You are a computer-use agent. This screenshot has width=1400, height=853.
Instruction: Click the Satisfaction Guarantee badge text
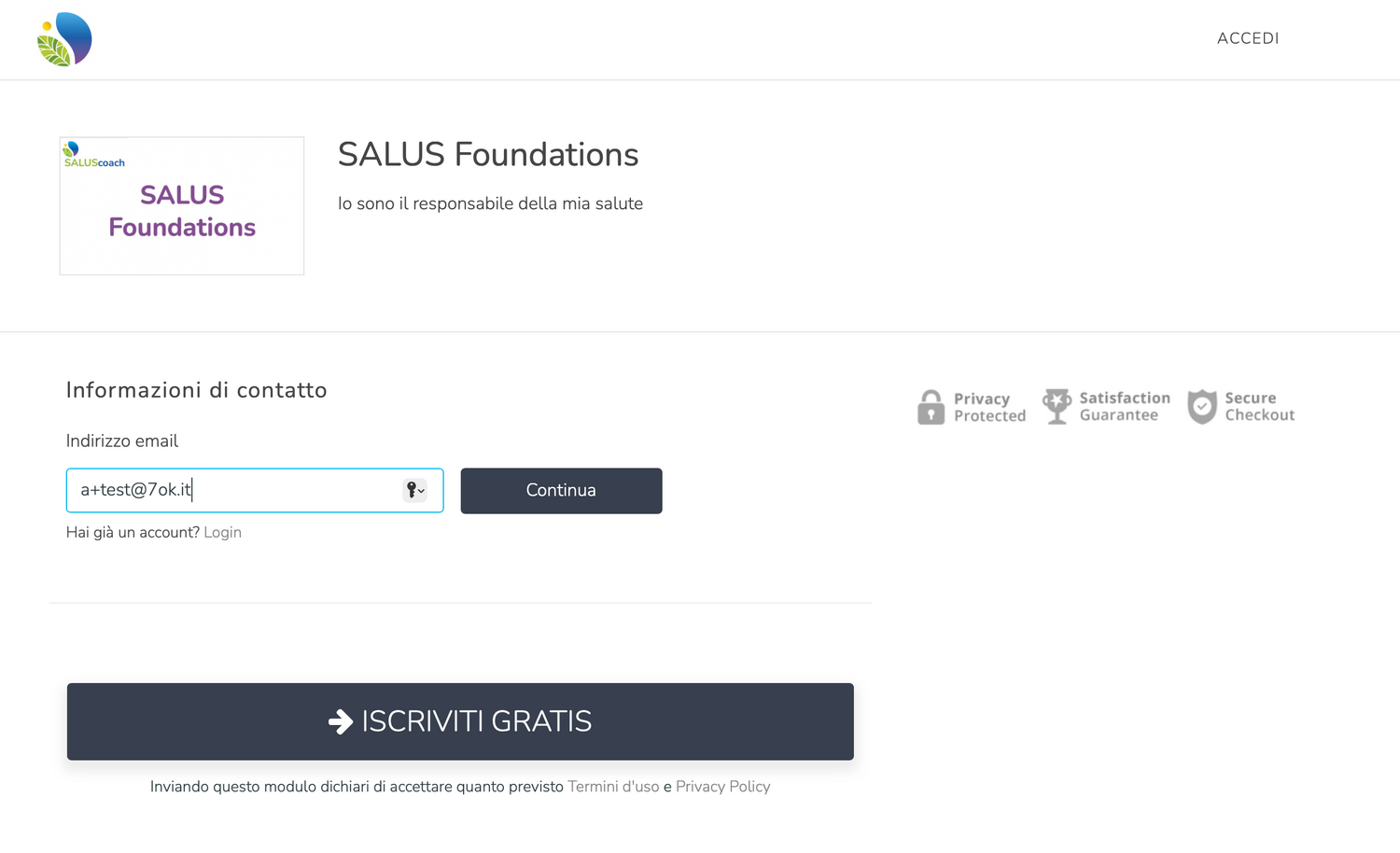[1124, 407]
